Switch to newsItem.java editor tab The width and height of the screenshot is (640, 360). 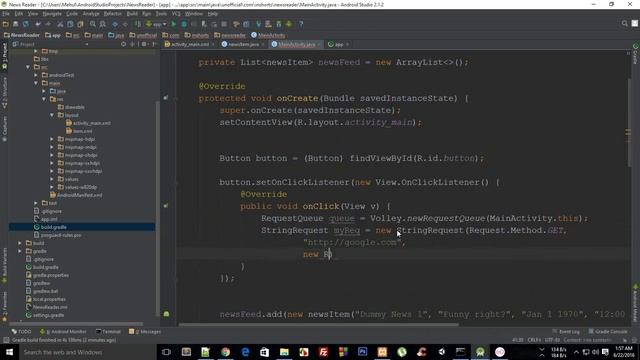click(243, 44)
